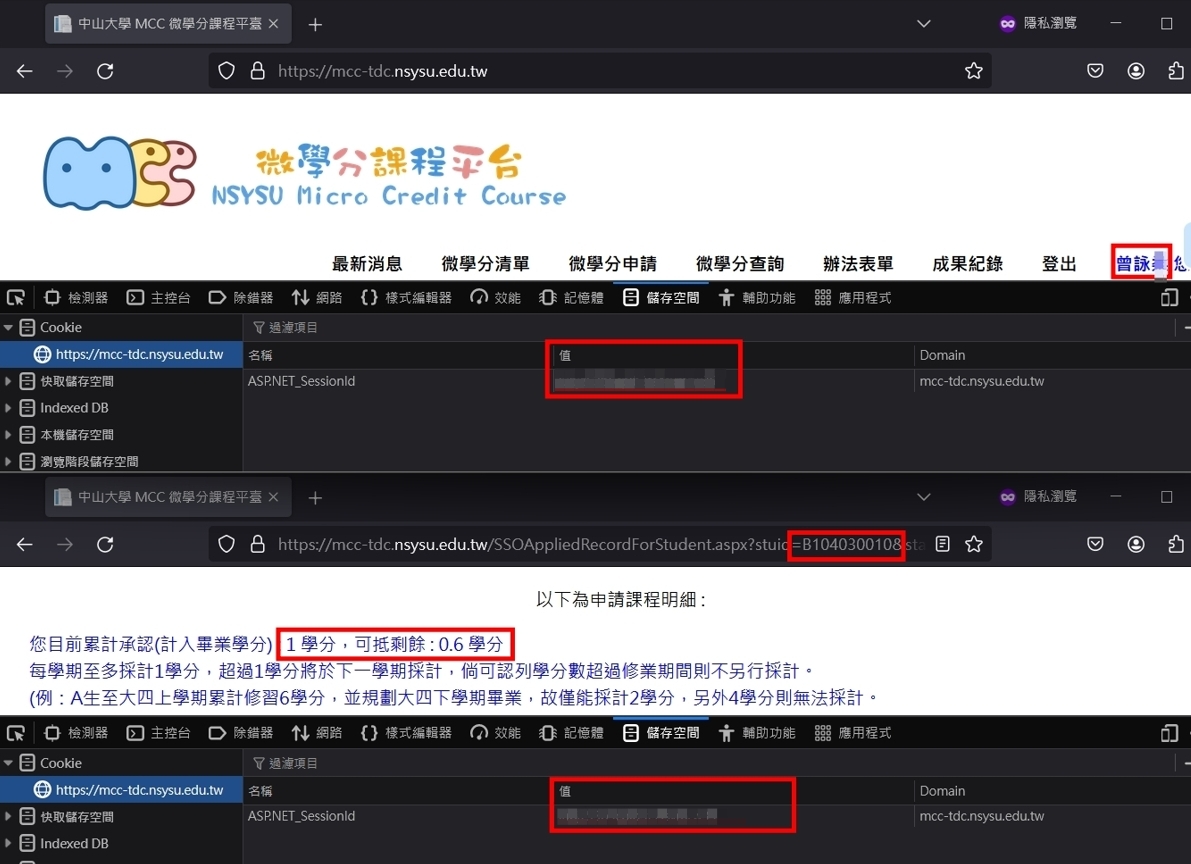
Task: Switch to 檢測器 tab in upper devtools
Action: click(x=76, y=297)
